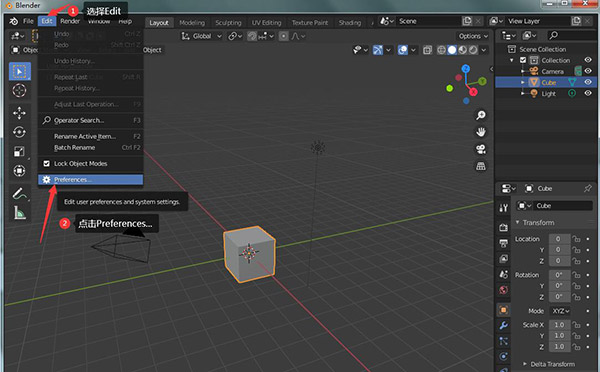The height and width of the screenshot is (372, 600).
Task: Select the Annotate pencil tool
Action: pos(20,193)
